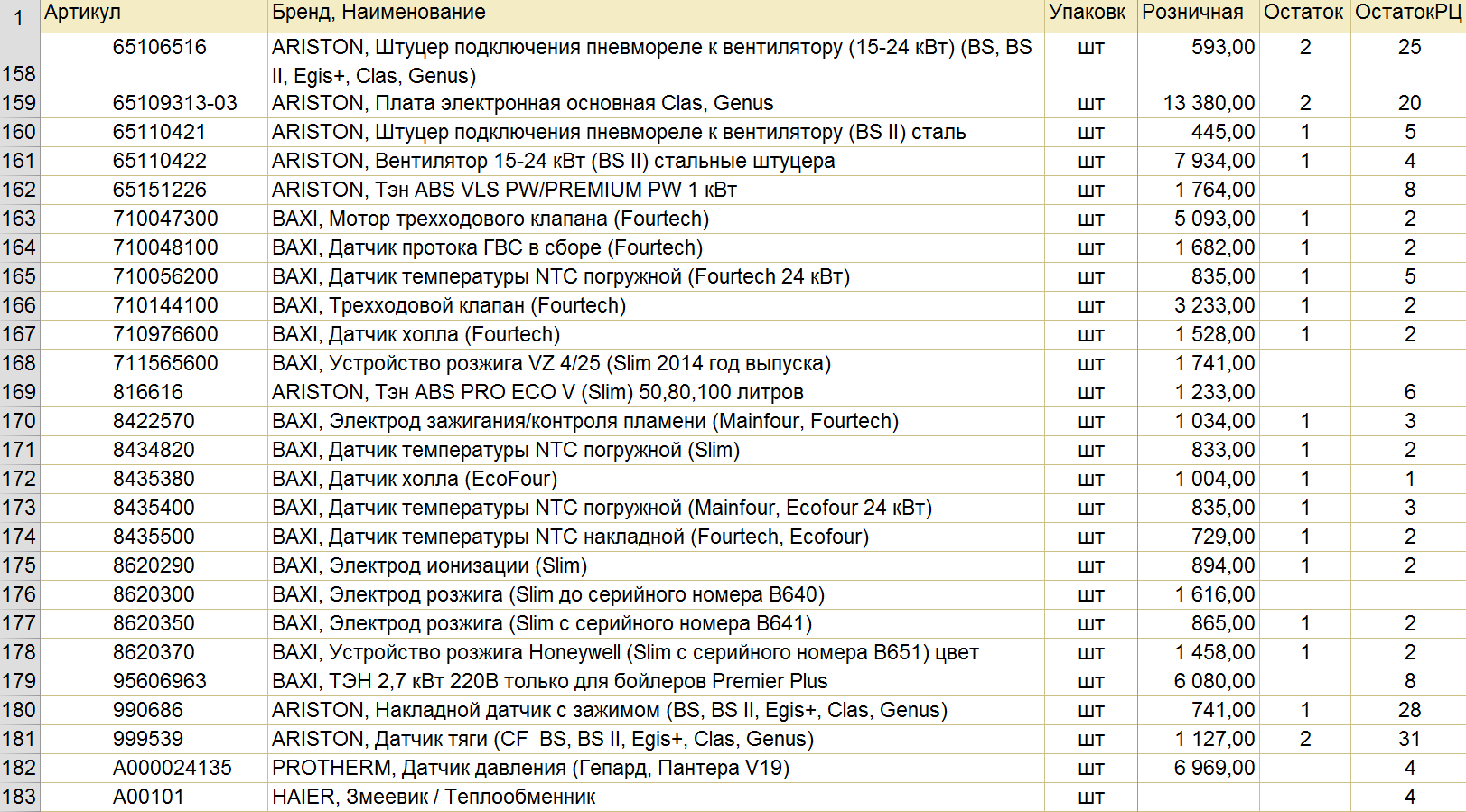Viewport: 1466px width, 812px height.
Task: Click article cell 65151226
Action: 154,190
